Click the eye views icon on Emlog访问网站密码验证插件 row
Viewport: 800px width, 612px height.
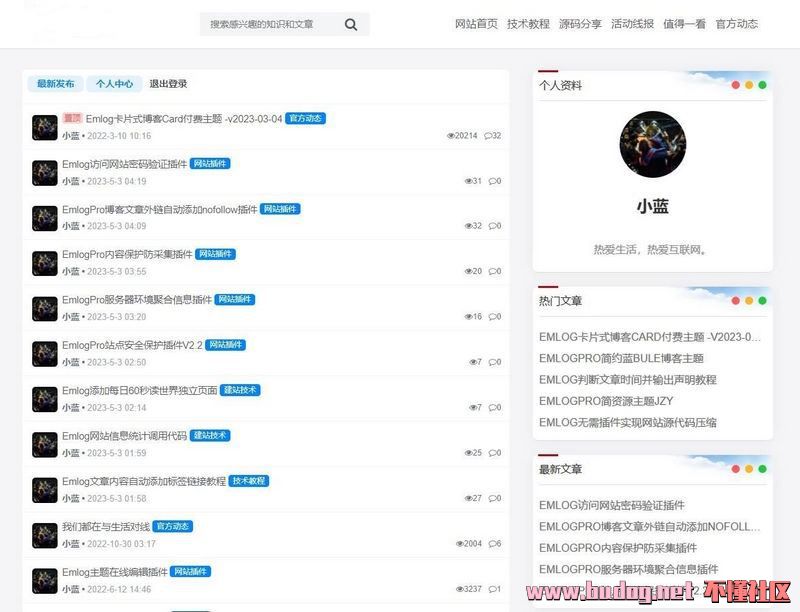468,181
